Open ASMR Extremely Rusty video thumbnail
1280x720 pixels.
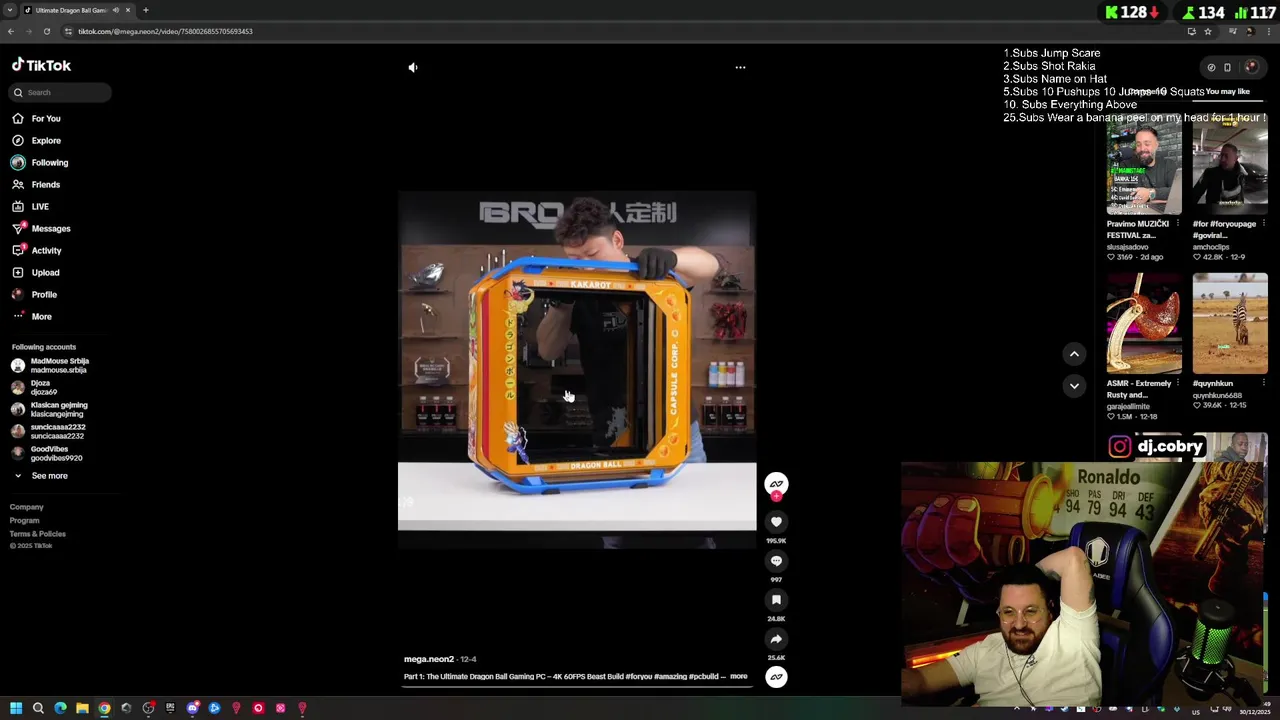click(x=1144, y=324)
